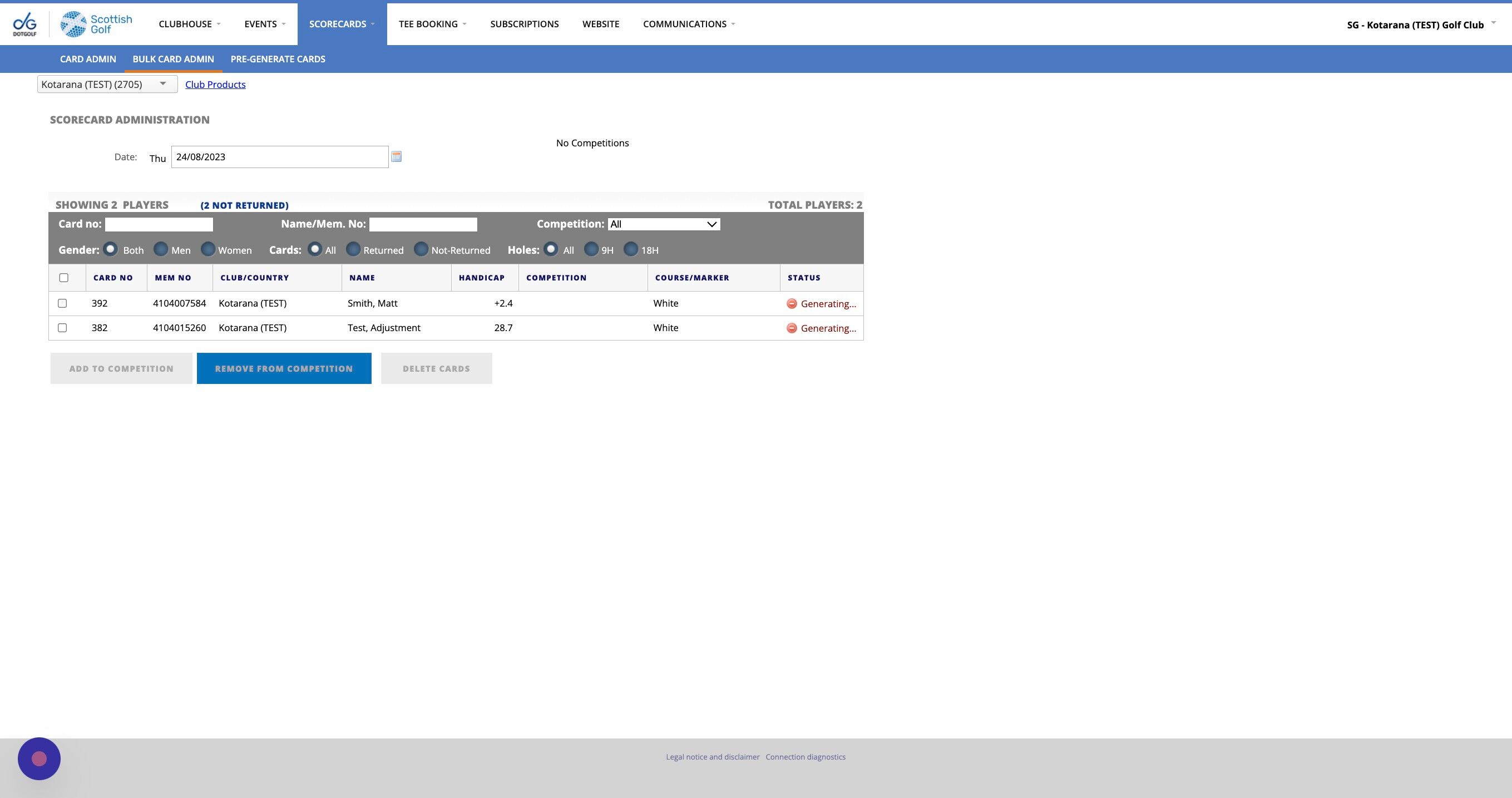This screenshot has width=1512, height=798.
Task: Filter cards by Not-Returned radio
Action: (421, 249)
